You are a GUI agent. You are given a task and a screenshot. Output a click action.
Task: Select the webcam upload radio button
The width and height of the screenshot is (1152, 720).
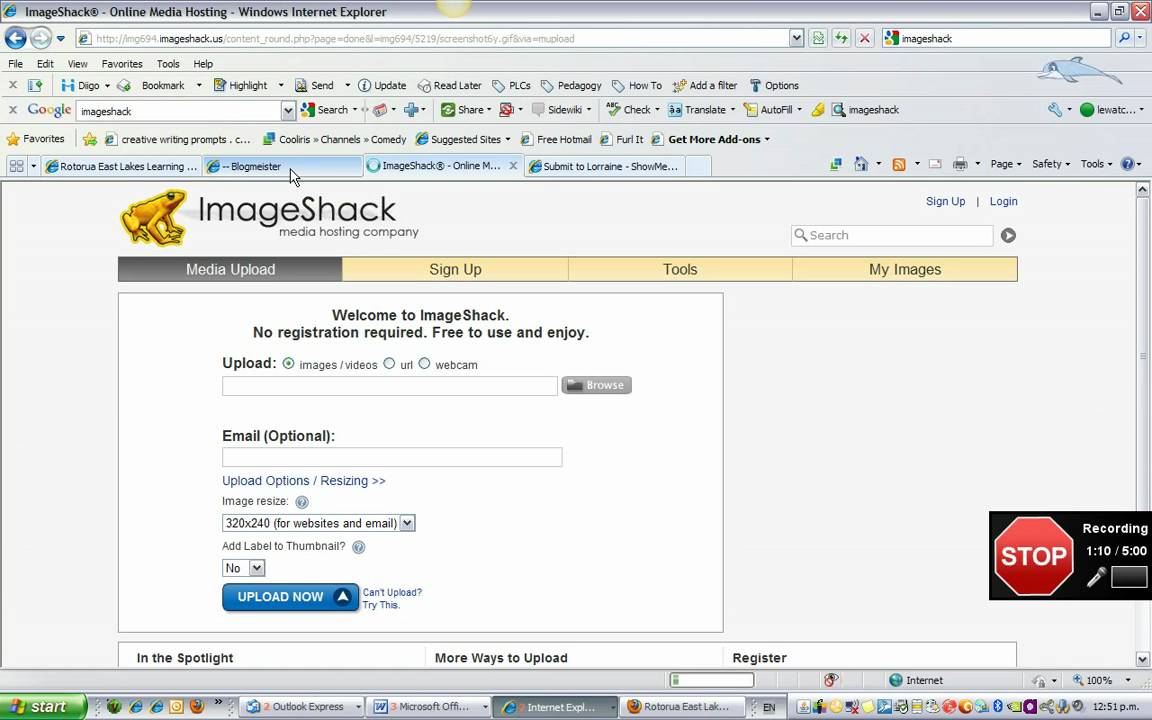tap(424, 364)
